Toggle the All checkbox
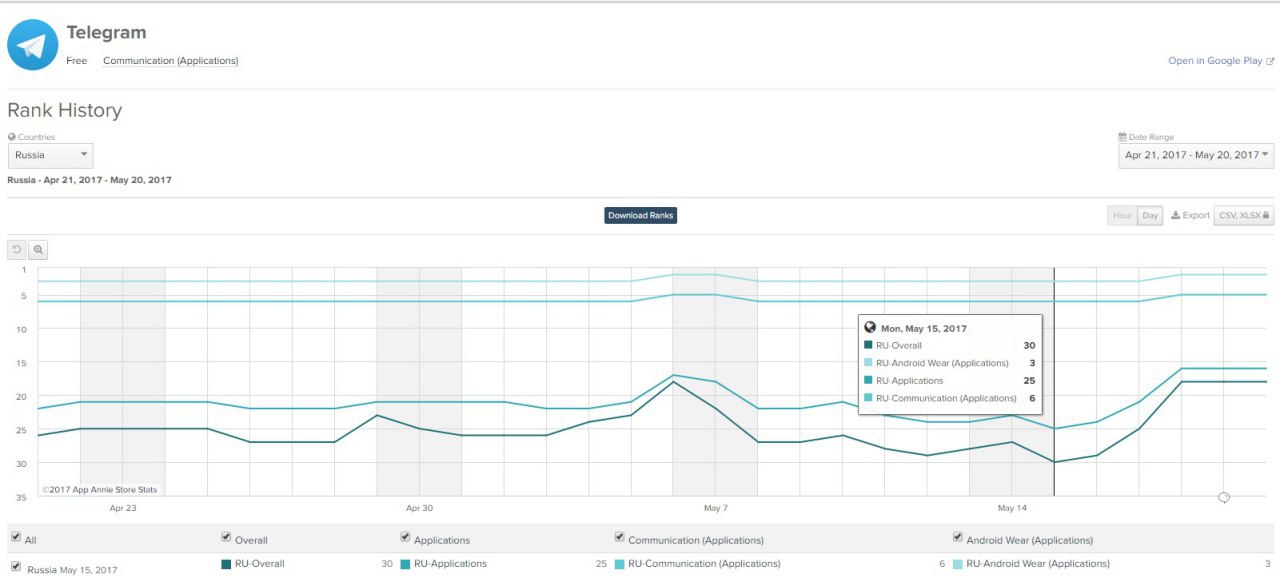Image resolution: width=1280 pixels, height=586 pixels. pos(15,537)
